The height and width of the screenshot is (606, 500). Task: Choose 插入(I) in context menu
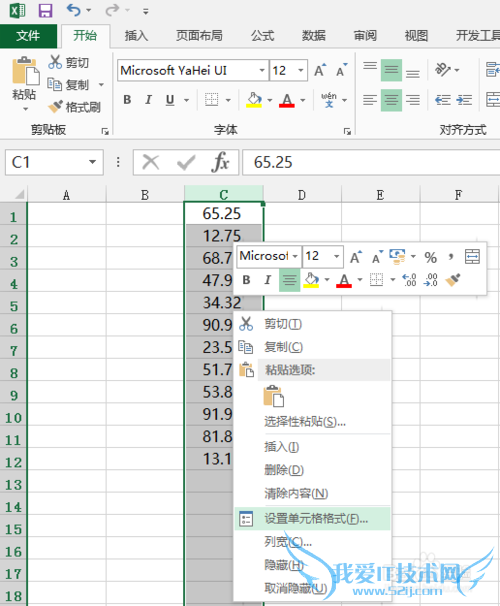pos(312,447)
